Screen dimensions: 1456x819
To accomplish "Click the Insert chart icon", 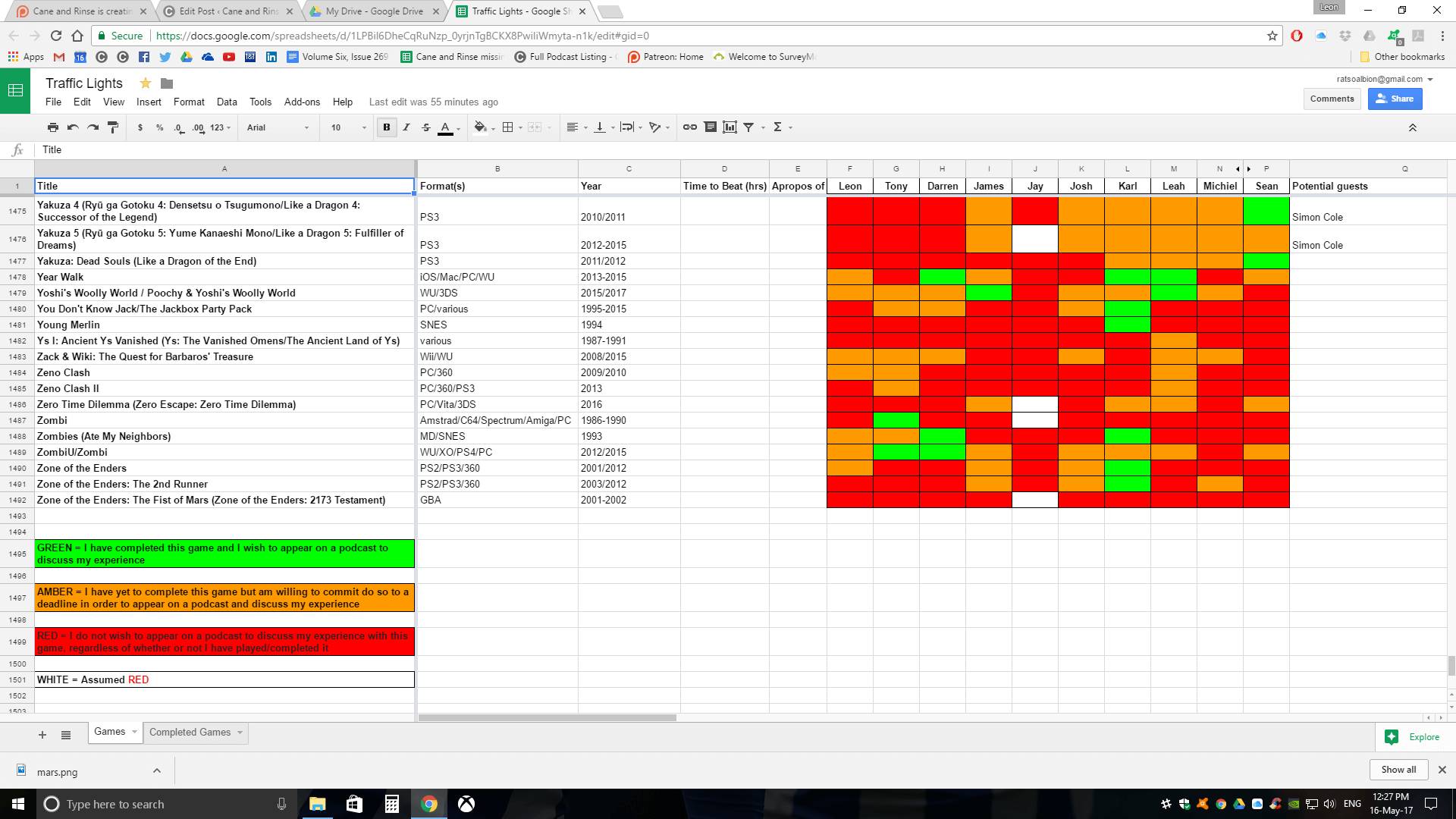I will point(730,127).
